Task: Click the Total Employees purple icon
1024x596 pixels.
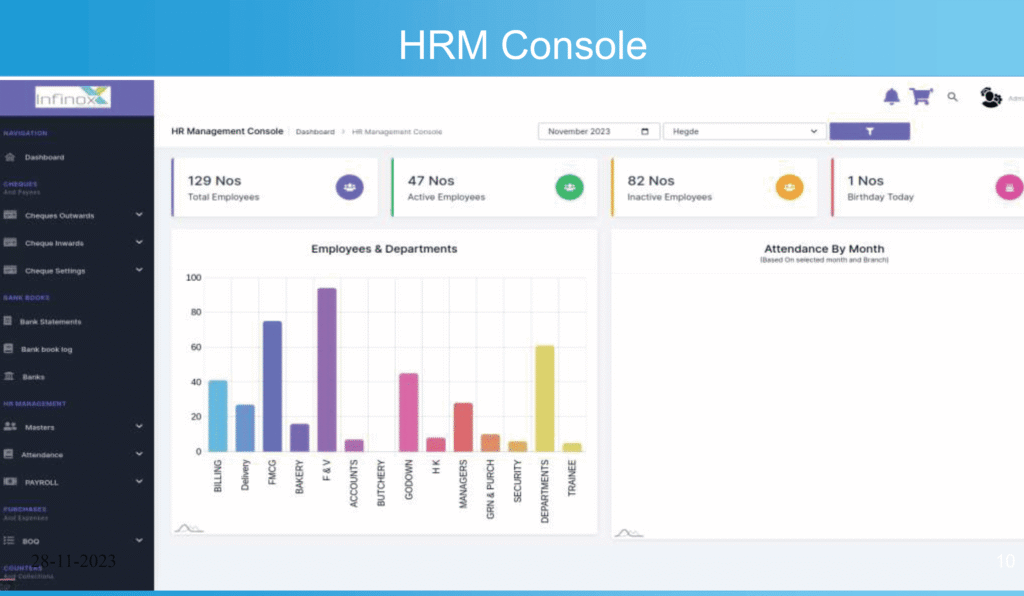Action: pyautogui.click(x=348, y=187)
